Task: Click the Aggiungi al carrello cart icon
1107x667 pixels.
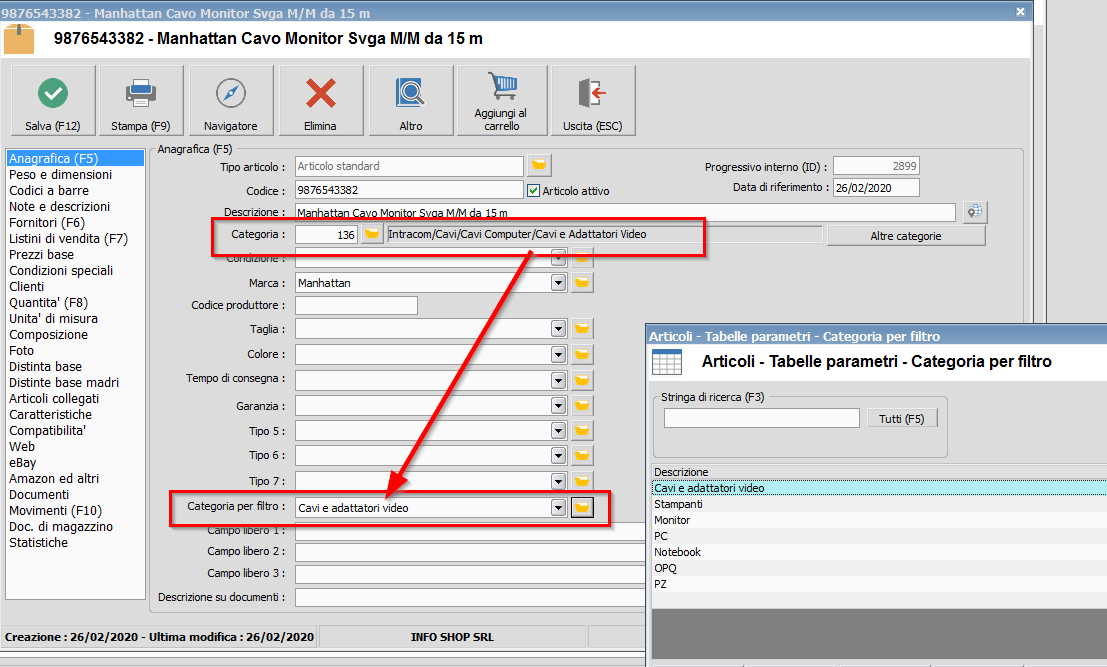Action: click(501, 87)
